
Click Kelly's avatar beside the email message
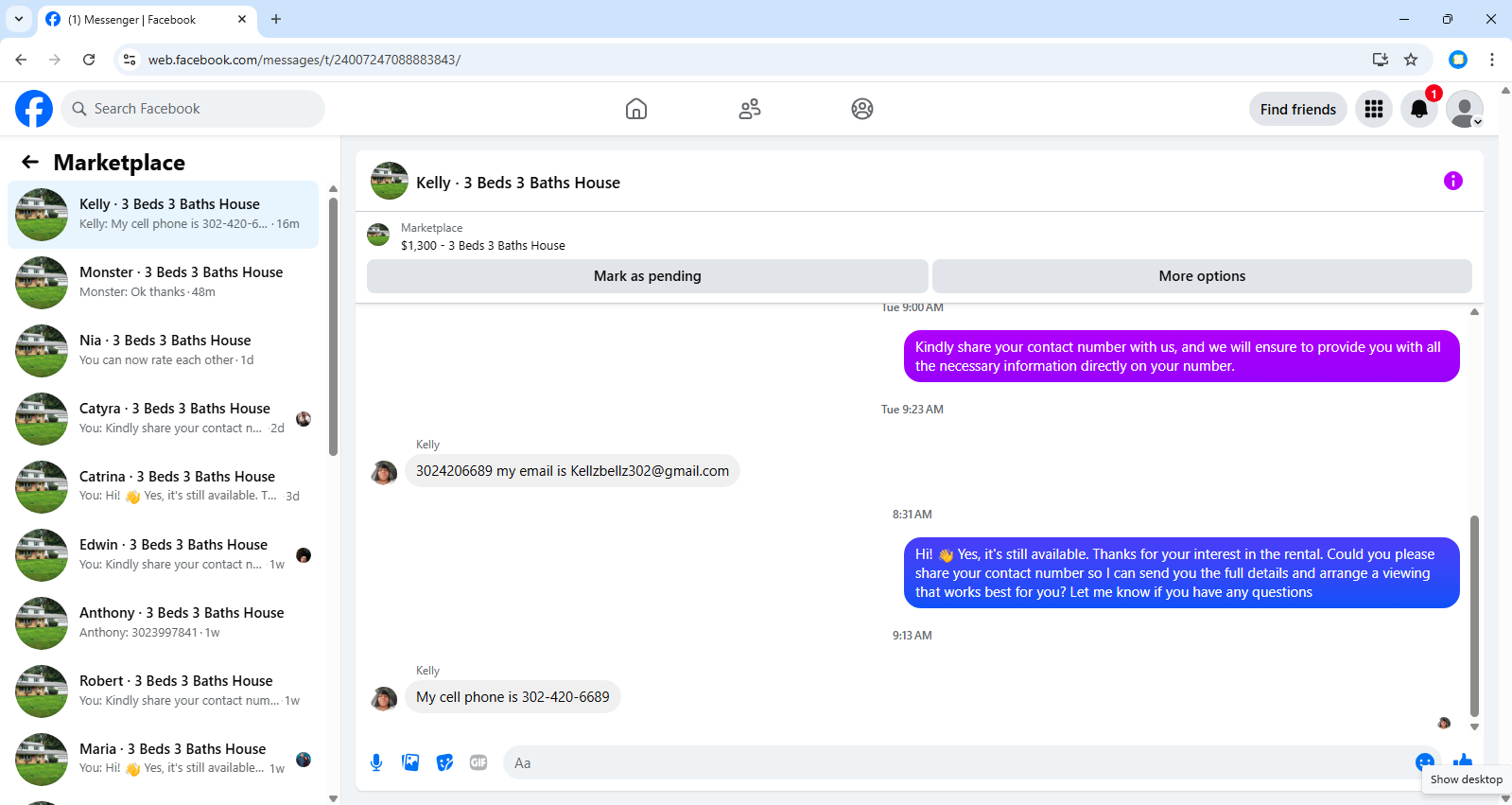(384, 472)
